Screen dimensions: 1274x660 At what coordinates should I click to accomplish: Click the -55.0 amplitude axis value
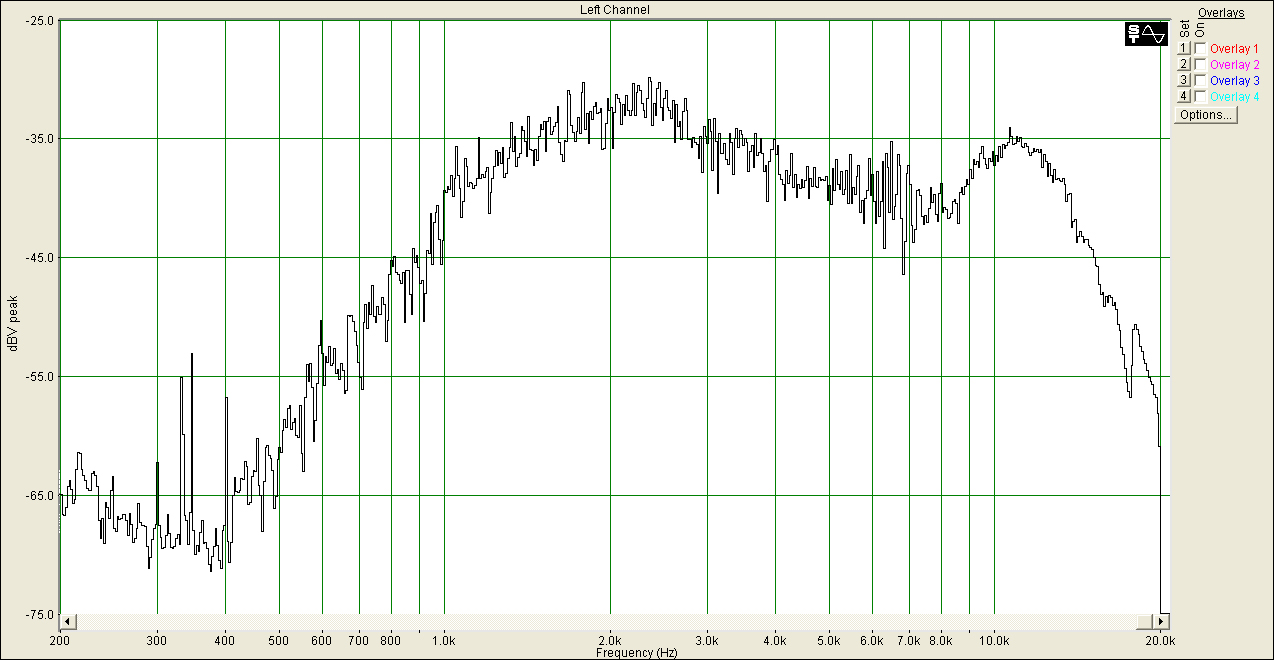click(41, 377)
